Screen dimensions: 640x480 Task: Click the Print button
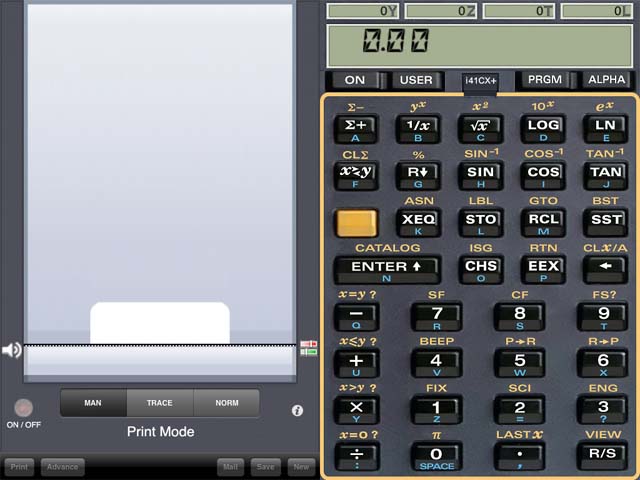(19, 467)
